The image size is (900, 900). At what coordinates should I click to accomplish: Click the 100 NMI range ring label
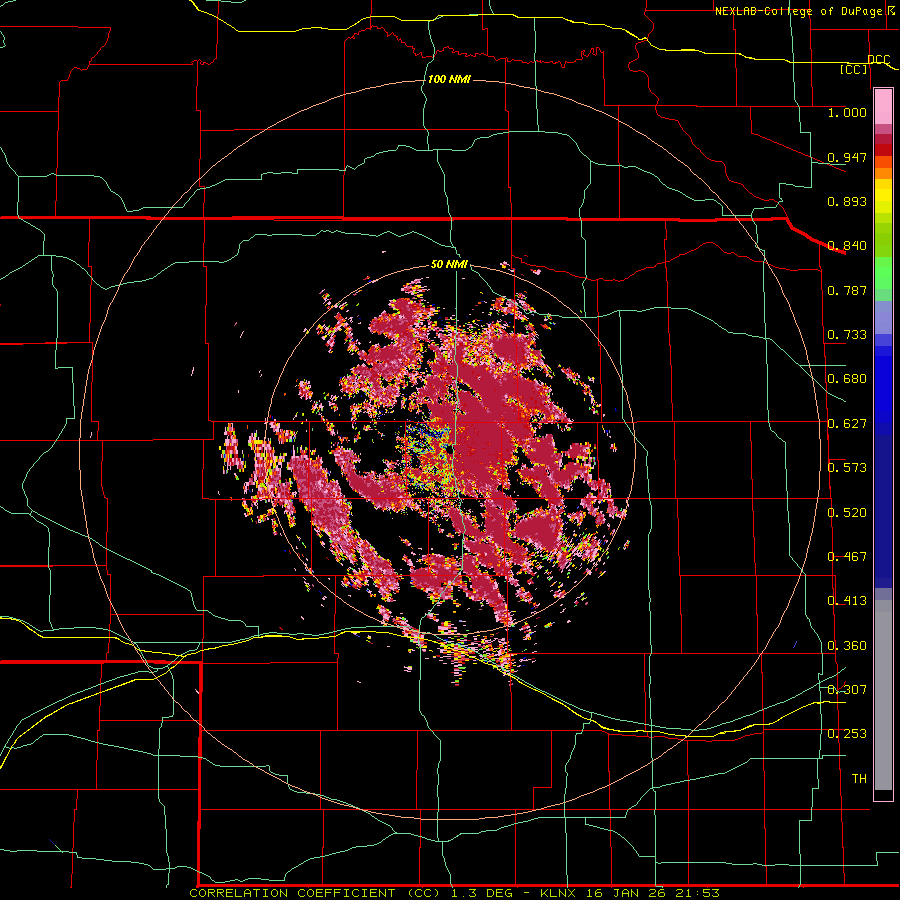pyautogui.click(x=449, y=79)
